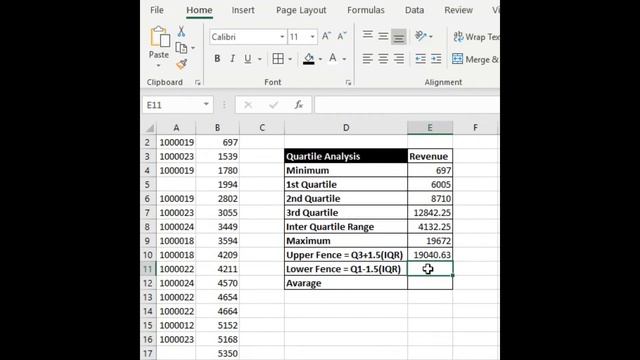
Task: Click the 3rd Quartile value 12842.25
Action: point(430,213)
